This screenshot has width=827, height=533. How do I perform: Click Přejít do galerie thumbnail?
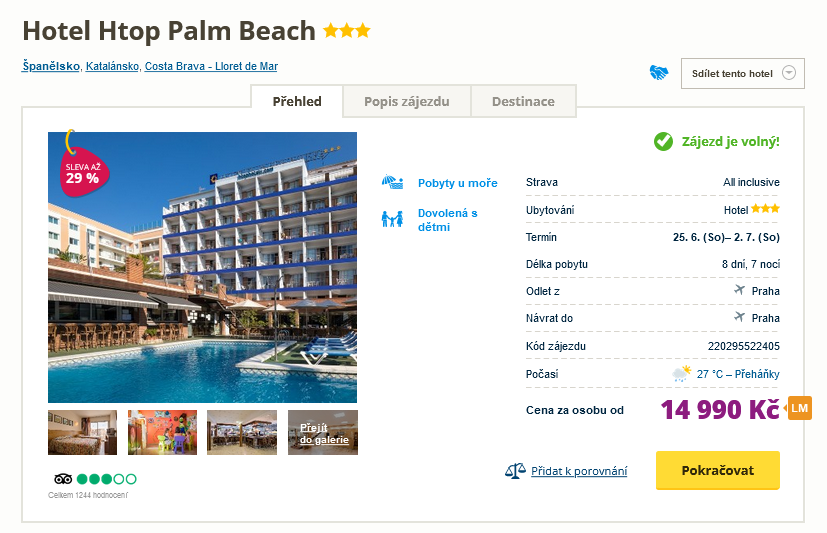click(322, 432)
